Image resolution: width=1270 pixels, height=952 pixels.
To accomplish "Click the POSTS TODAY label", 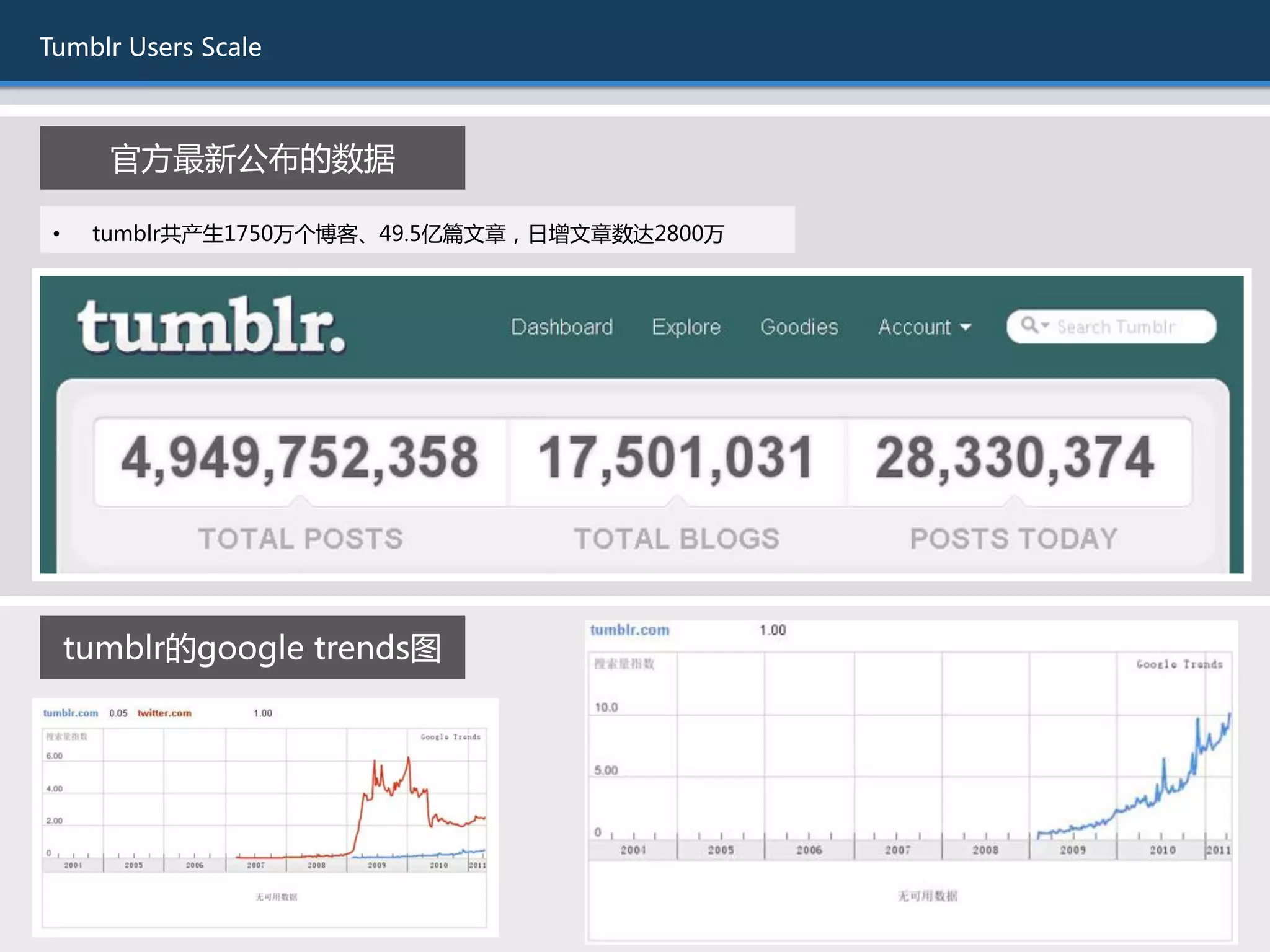I will coord(1014,538).
